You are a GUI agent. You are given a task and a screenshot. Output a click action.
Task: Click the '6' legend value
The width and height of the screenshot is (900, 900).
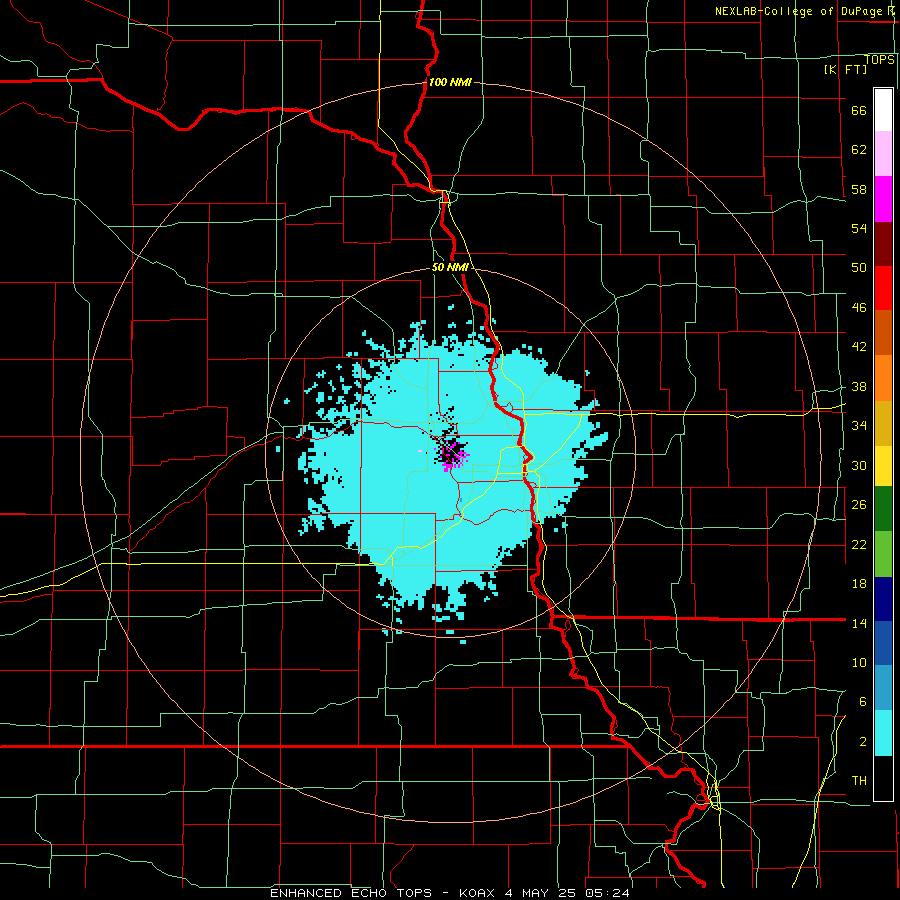pos(863,702)
